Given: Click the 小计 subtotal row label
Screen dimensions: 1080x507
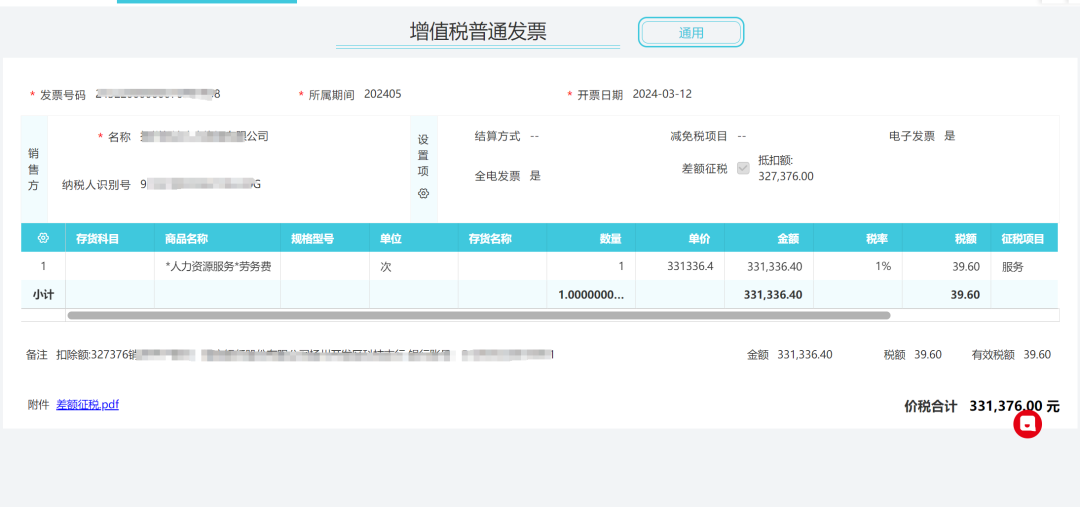Looking at the screenshot, I should (43, 295).
